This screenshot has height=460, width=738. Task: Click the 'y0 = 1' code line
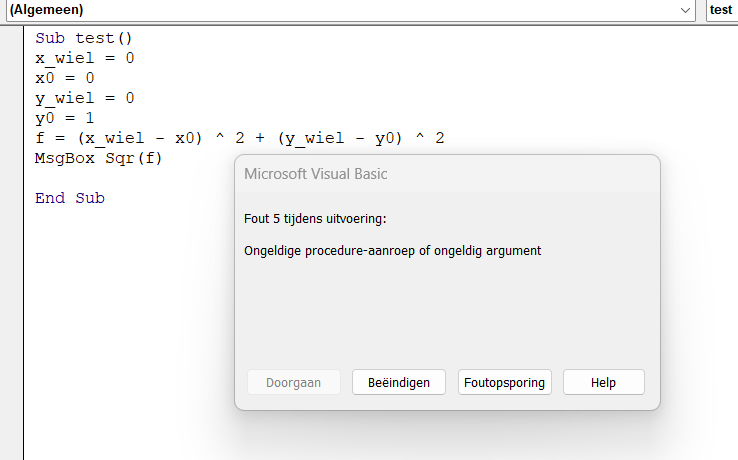pos(64,118)
